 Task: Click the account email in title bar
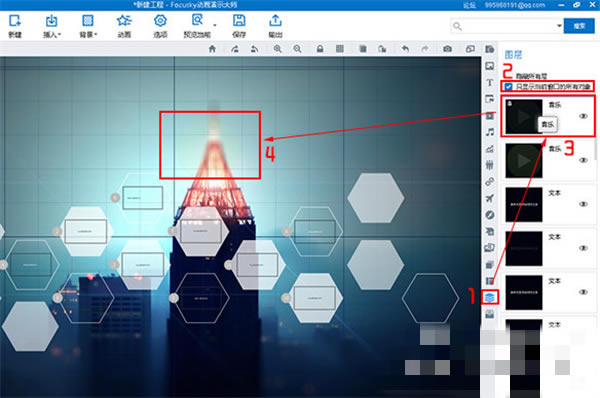(x=515, y=5)
